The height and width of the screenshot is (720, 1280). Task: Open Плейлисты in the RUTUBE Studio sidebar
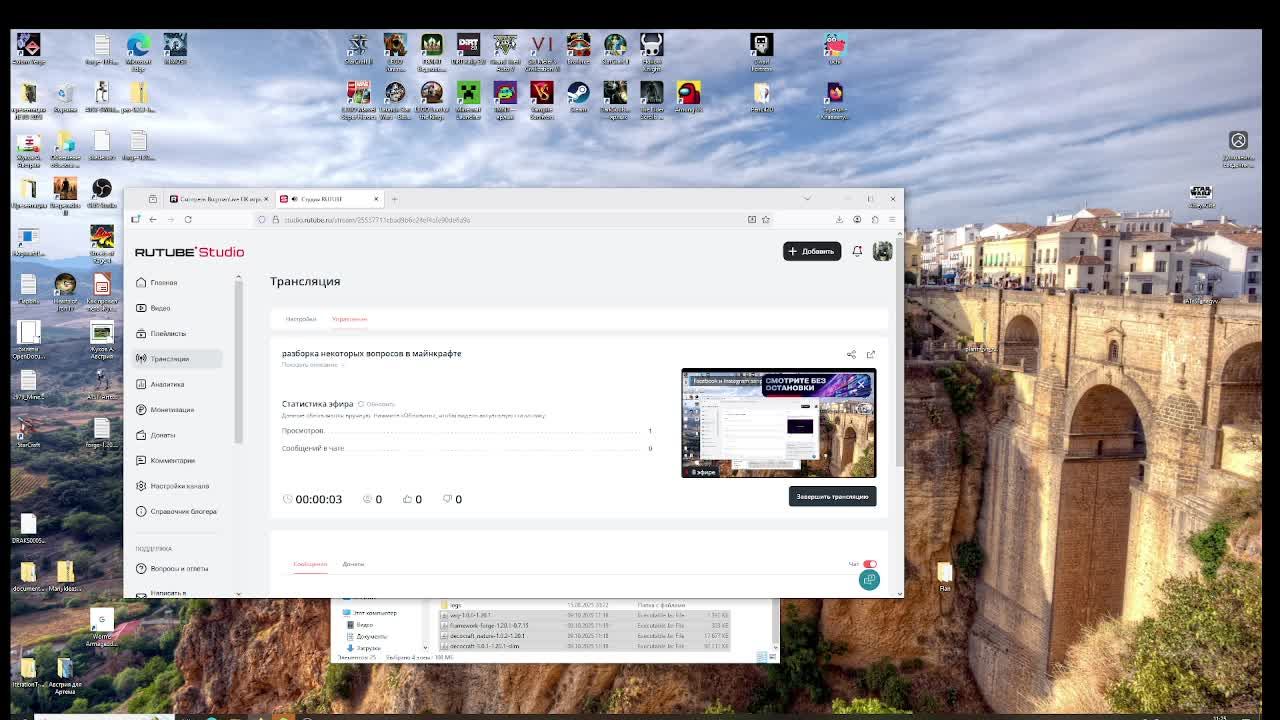click(x=178, y=334)
